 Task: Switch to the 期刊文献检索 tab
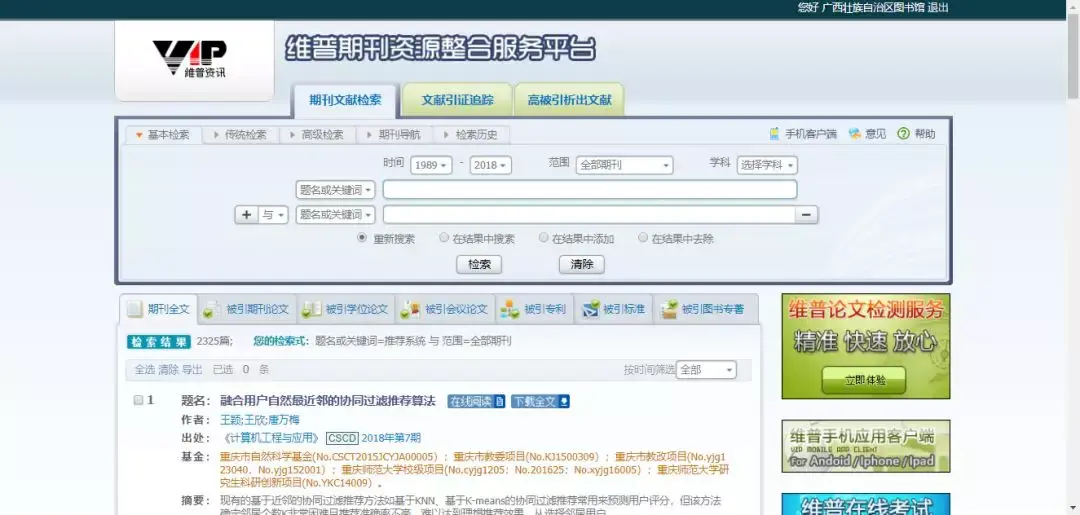345,100
